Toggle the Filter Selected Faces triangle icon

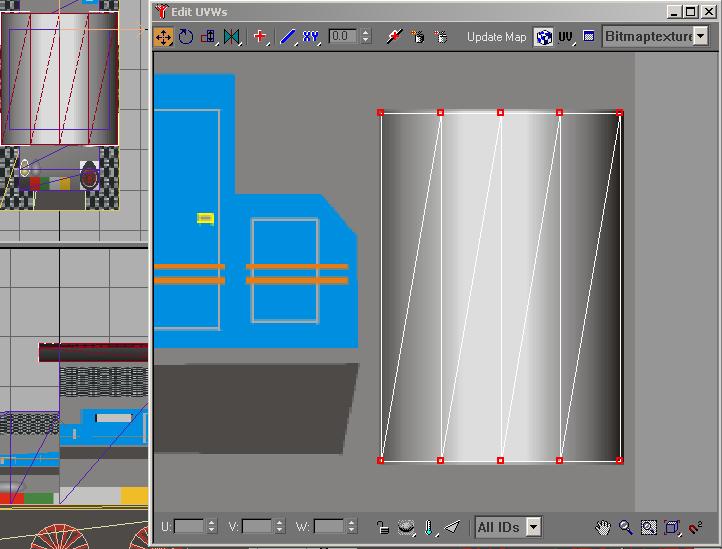click(x=452, y=527)
